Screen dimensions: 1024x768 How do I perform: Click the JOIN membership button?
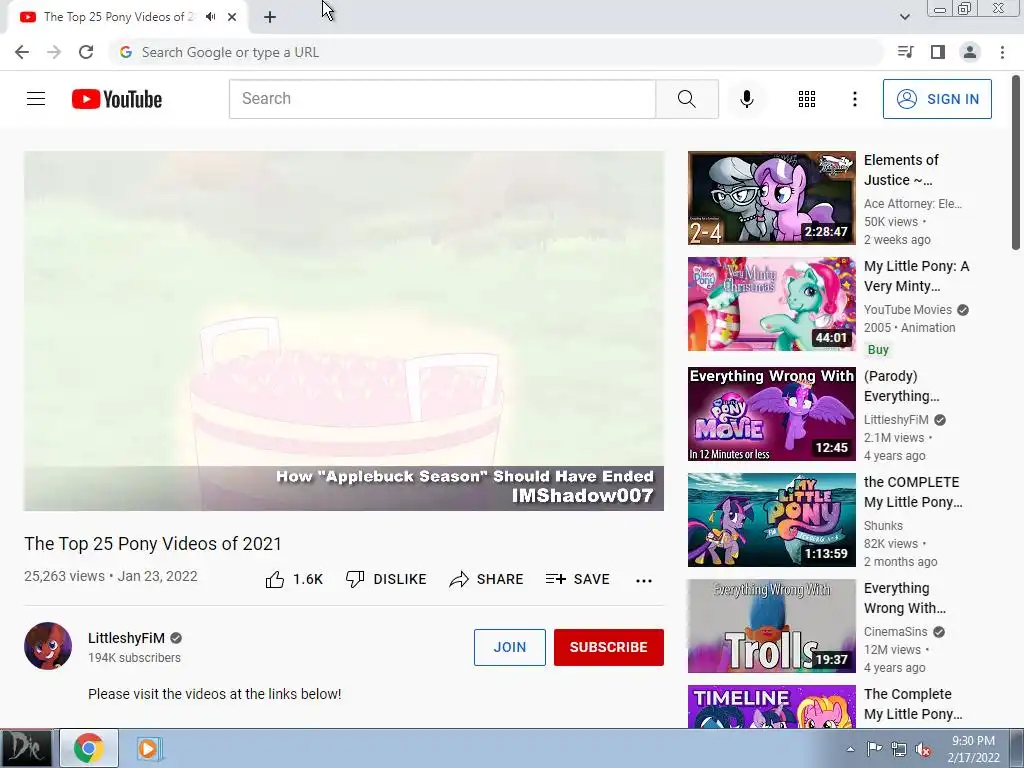pos(509,647)
